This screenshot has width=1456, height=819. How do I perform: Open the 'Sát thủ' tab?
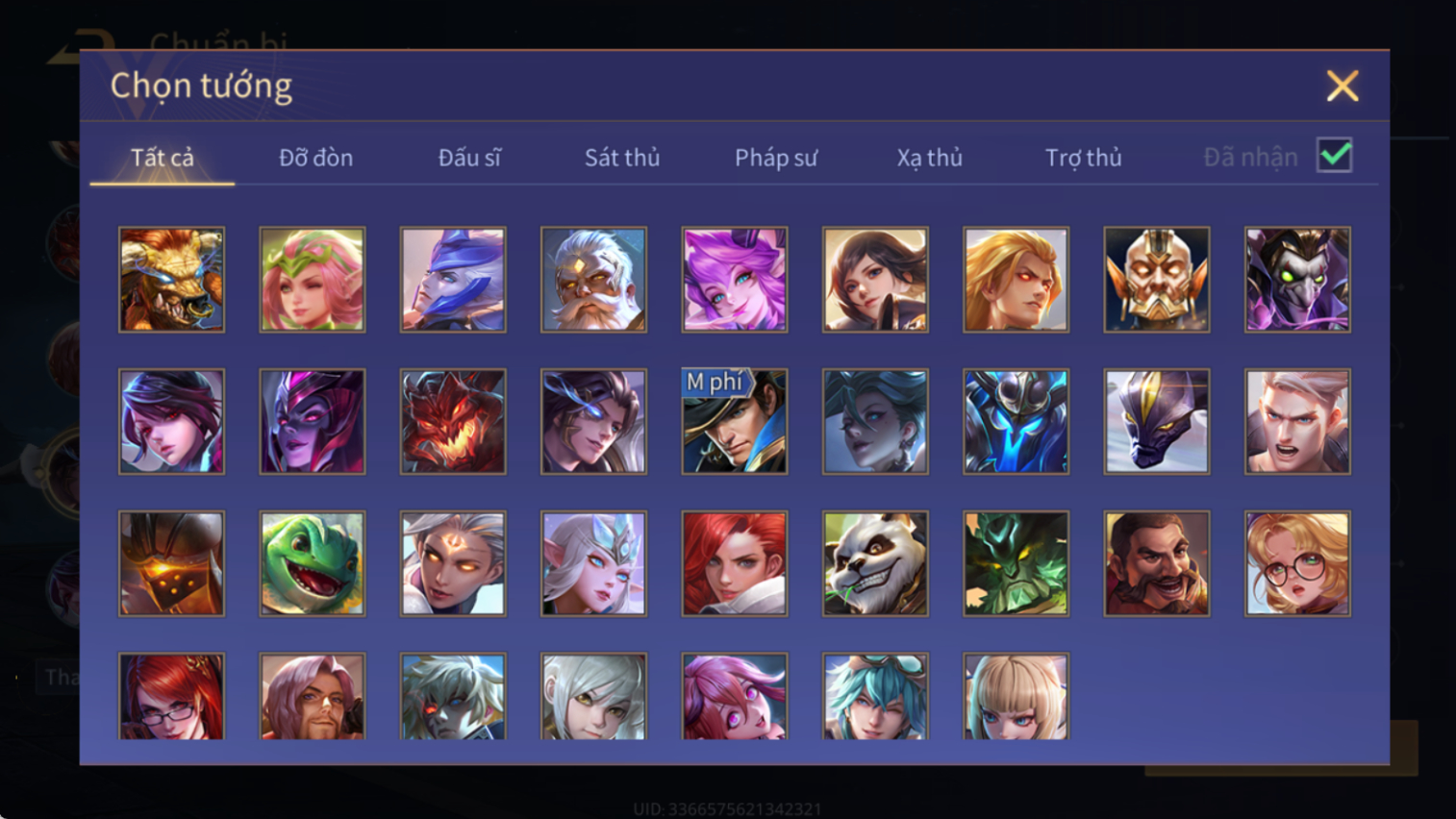tap(622, 158)
